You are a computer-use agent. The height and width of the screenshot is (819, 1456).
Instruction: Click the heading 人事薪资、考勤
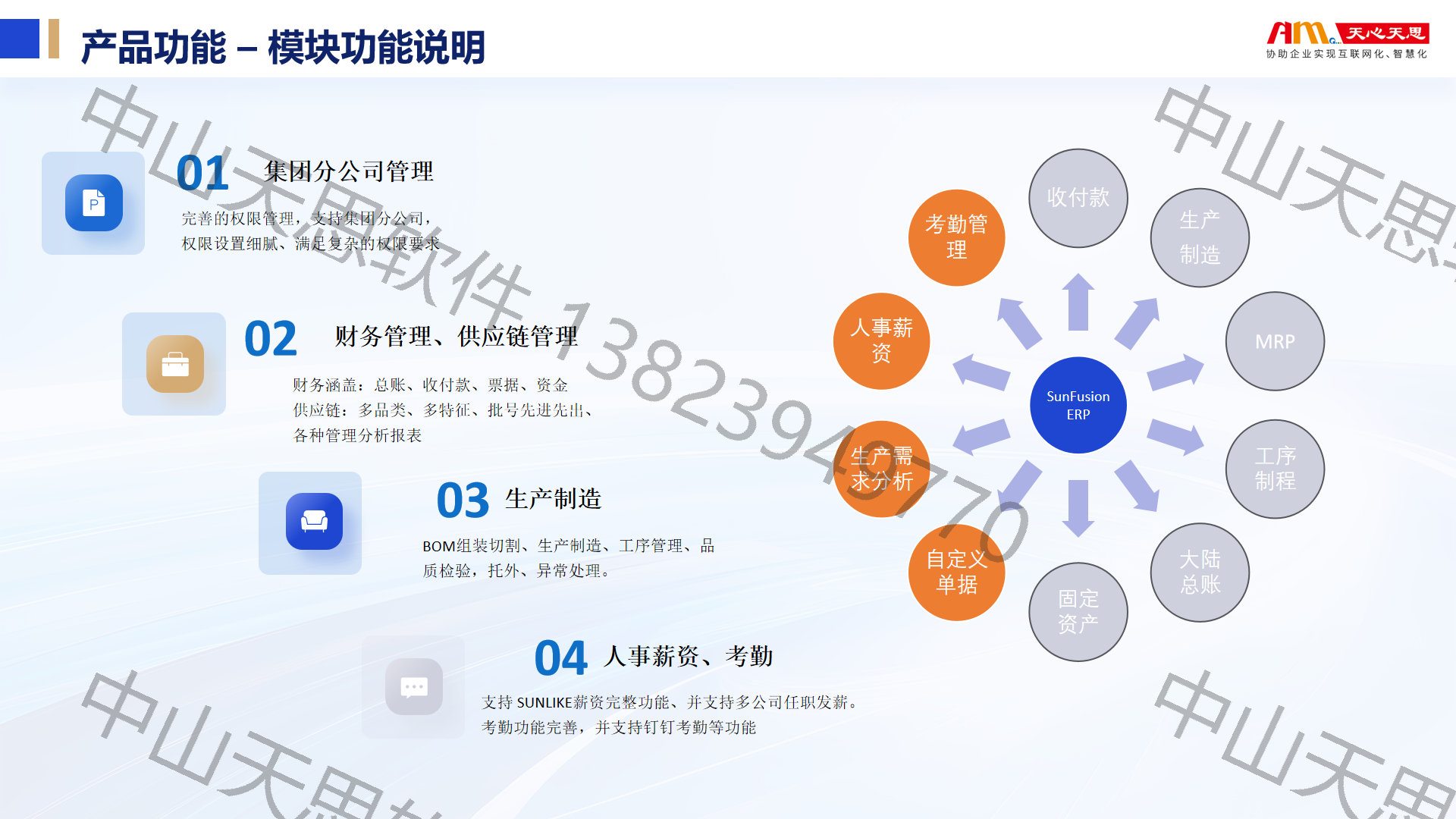click(x=689, y=656)
